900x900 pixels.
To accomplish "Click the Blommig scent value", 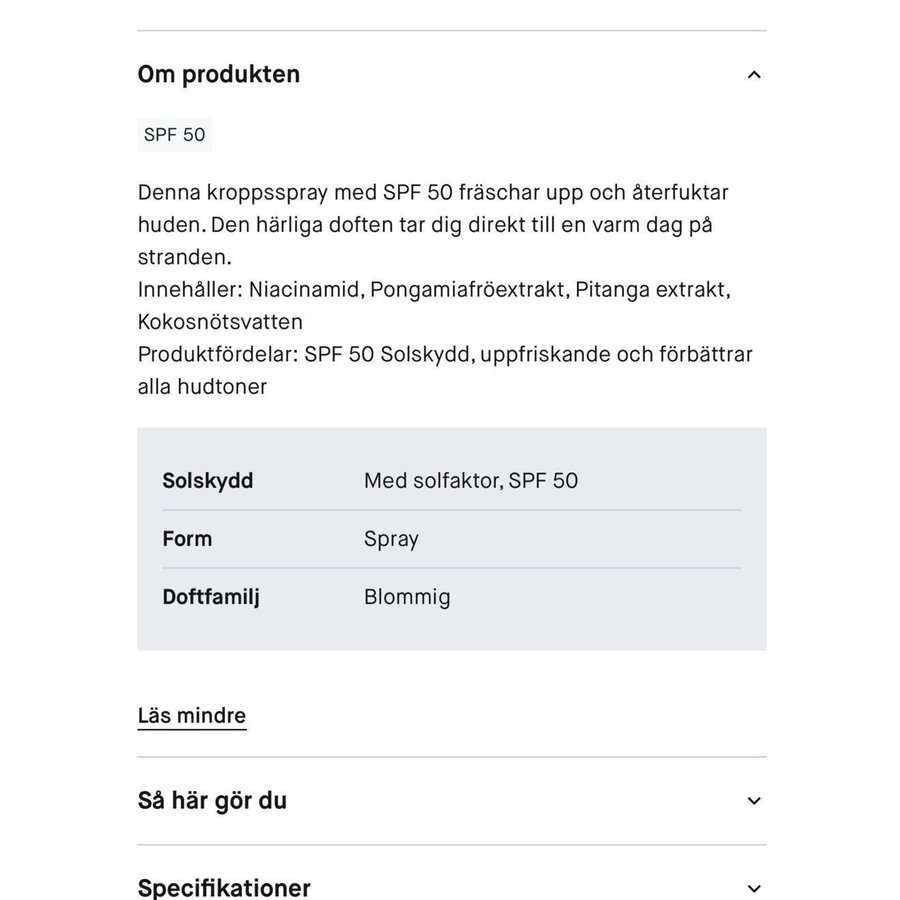I will tap(407, 597).
